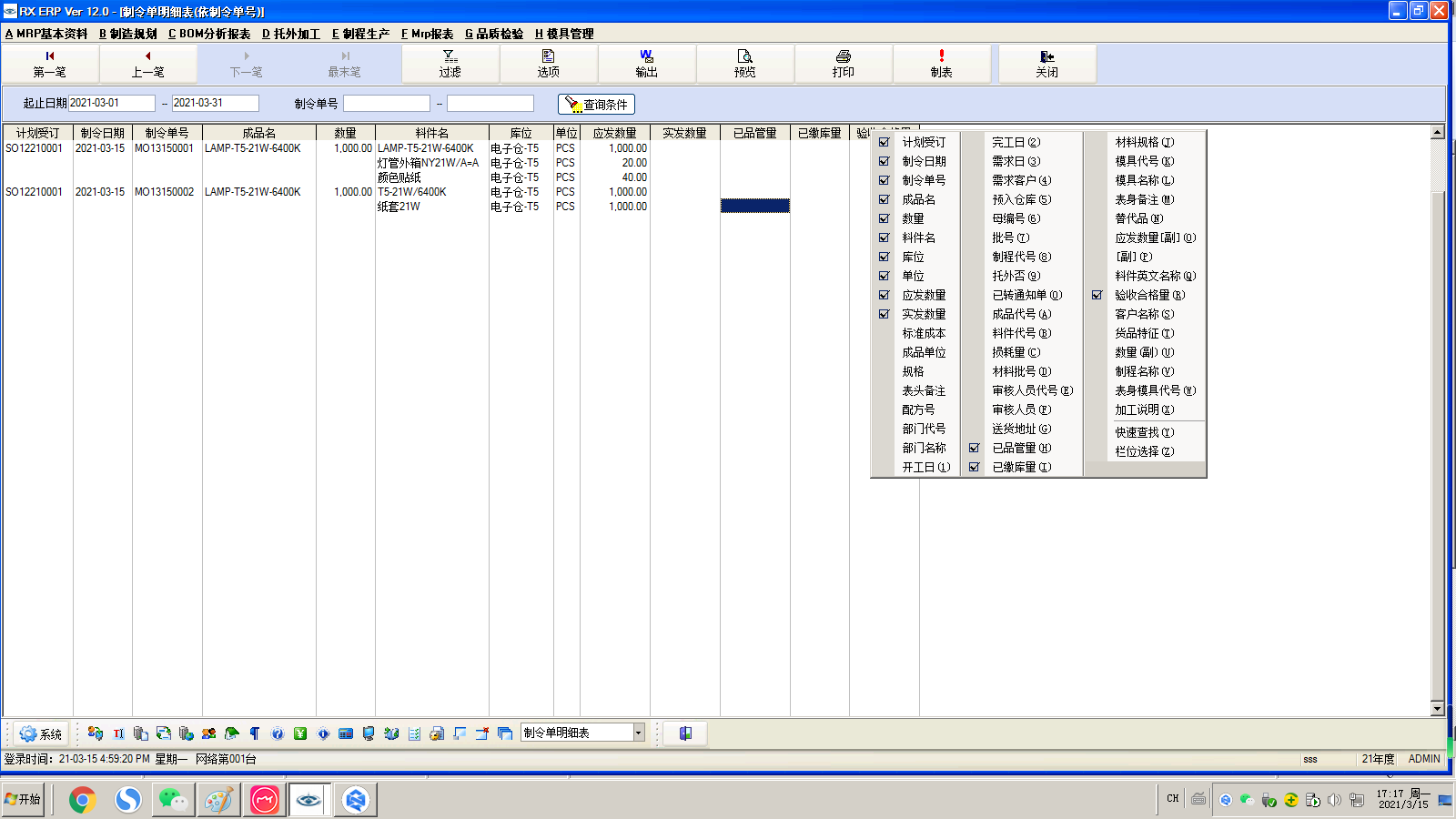Image resolution: width=1456 pixels, height=819 pixels.
Task: Open the E 制程生产 menu
Action: point(360,34)
